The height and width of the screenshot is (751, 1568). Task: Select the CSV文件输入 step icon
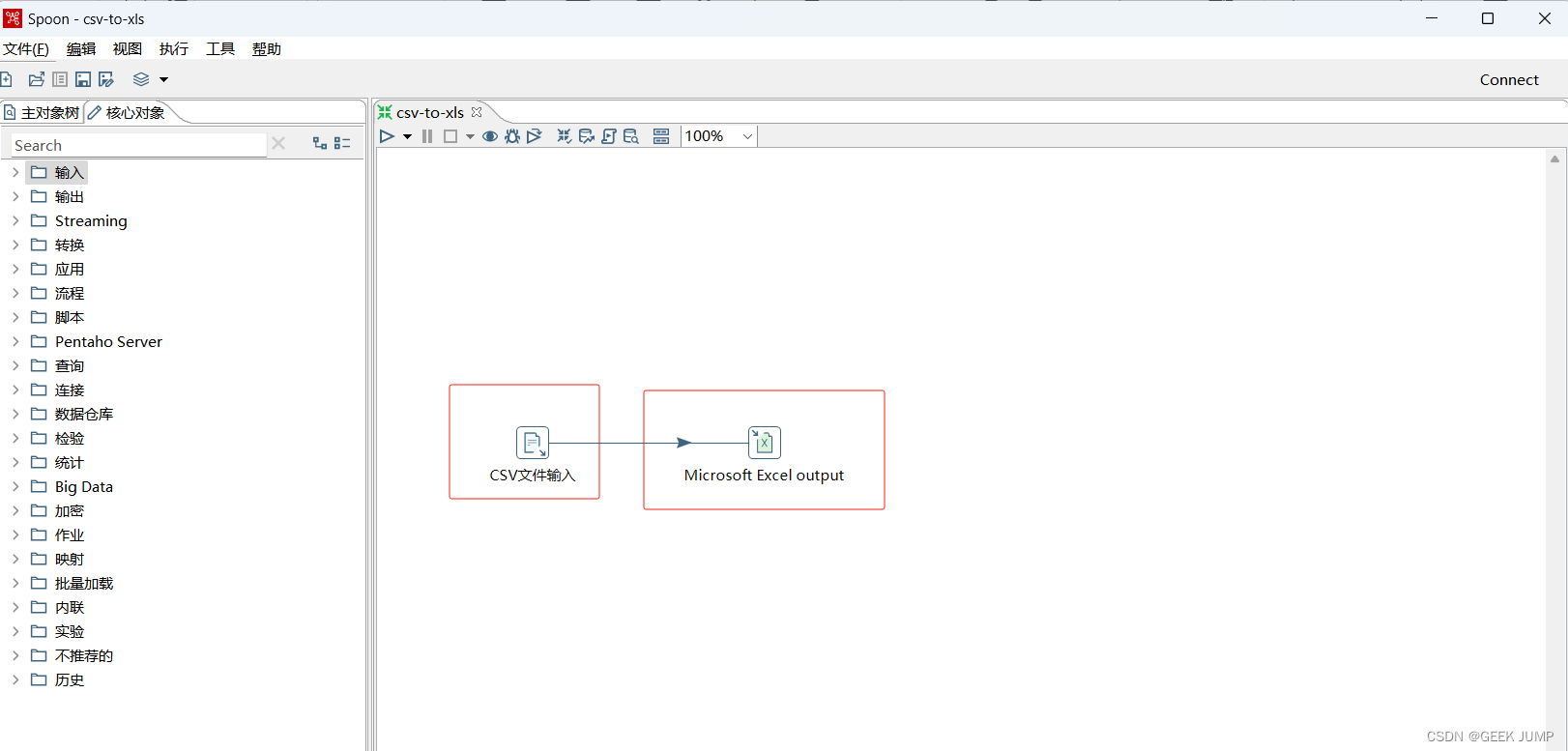[x=533, y=443]
